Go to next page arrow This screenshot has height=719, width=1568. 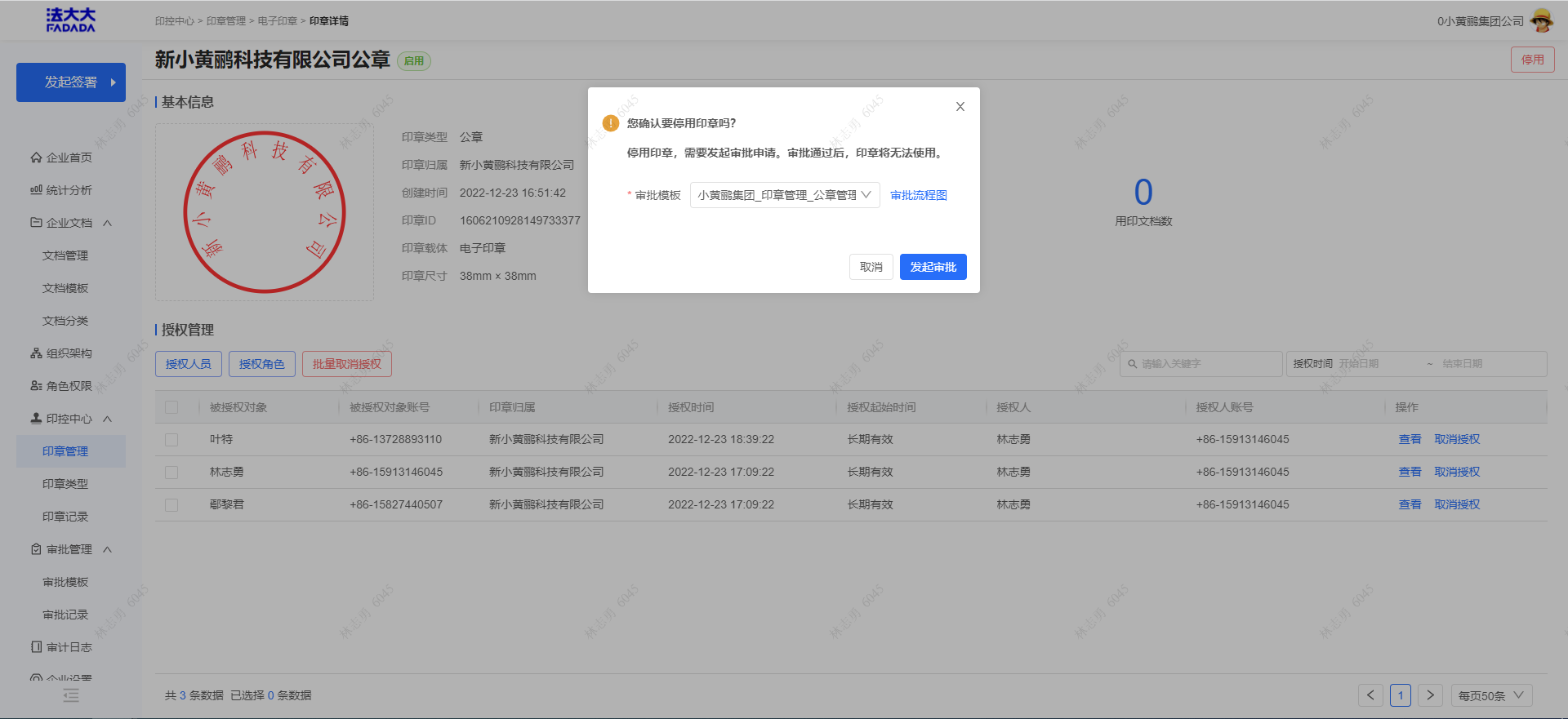(1430, 695)
